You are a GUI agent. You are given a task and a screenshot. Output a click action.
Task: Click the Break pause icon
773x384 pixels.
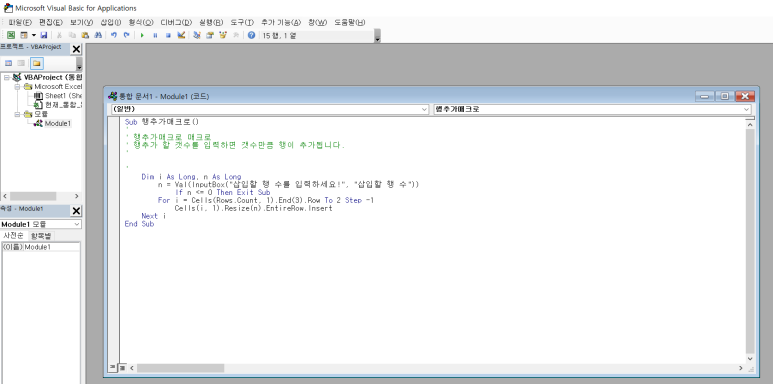point(155,35)
